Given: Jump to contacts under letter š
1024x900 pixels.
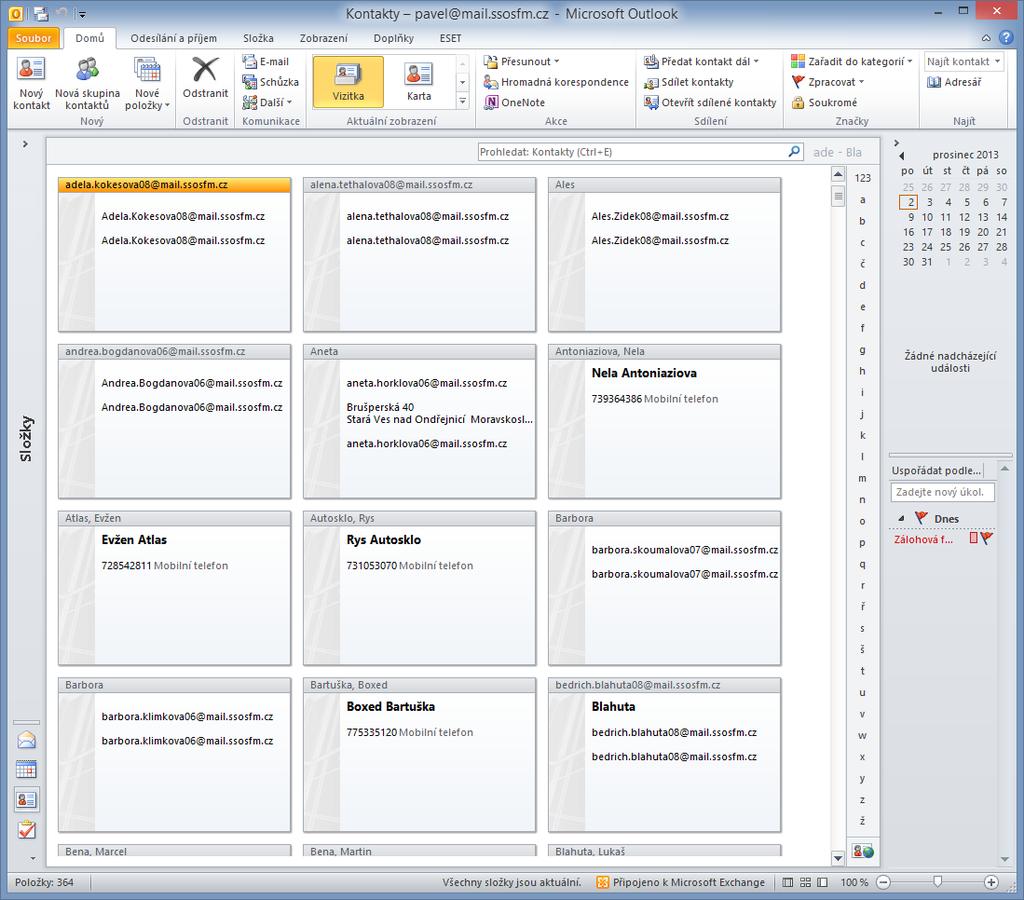Looking at the screenshot, I should 862,649.
